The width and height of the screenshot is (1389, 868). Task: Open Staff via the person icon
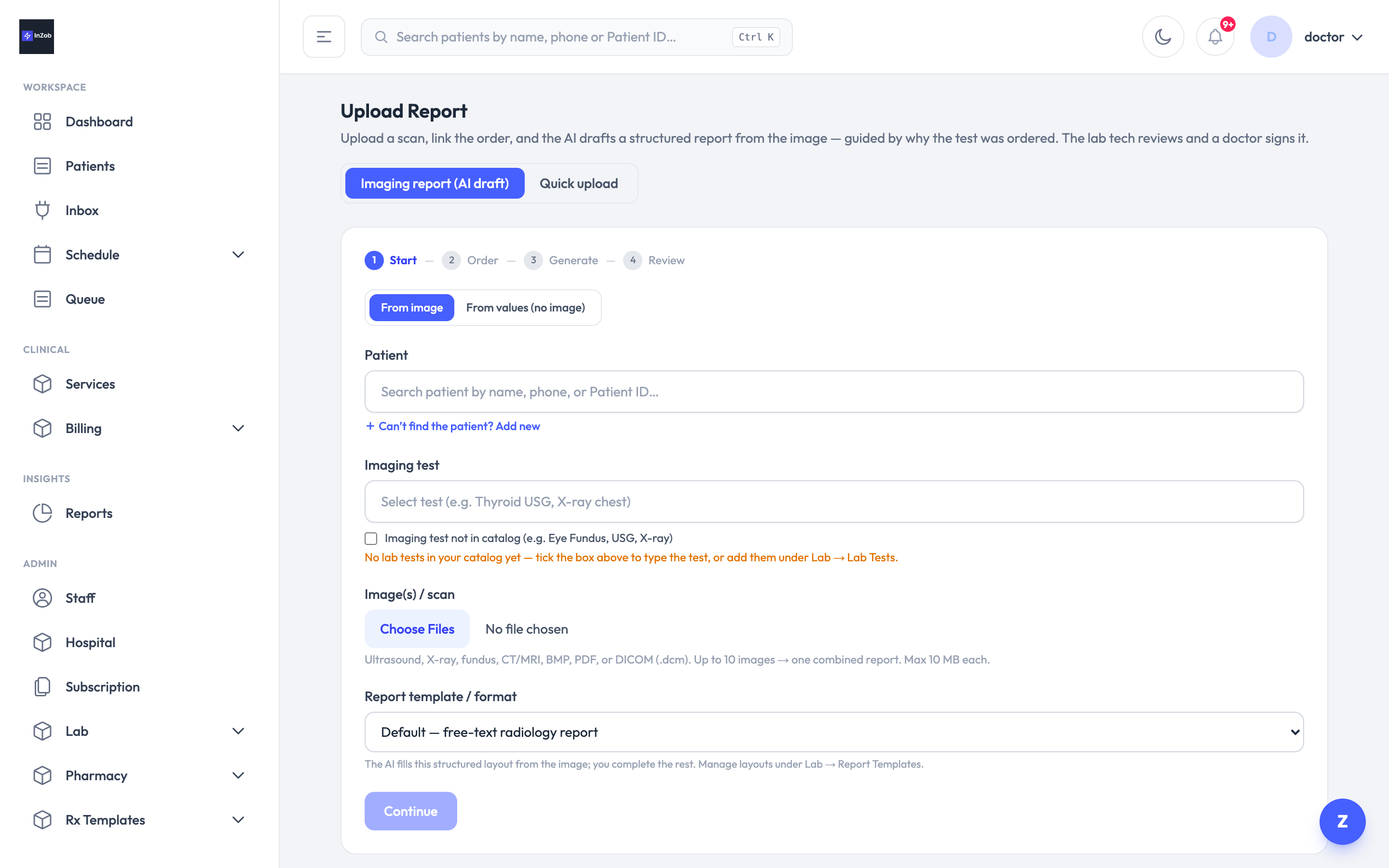pos(42,598)
